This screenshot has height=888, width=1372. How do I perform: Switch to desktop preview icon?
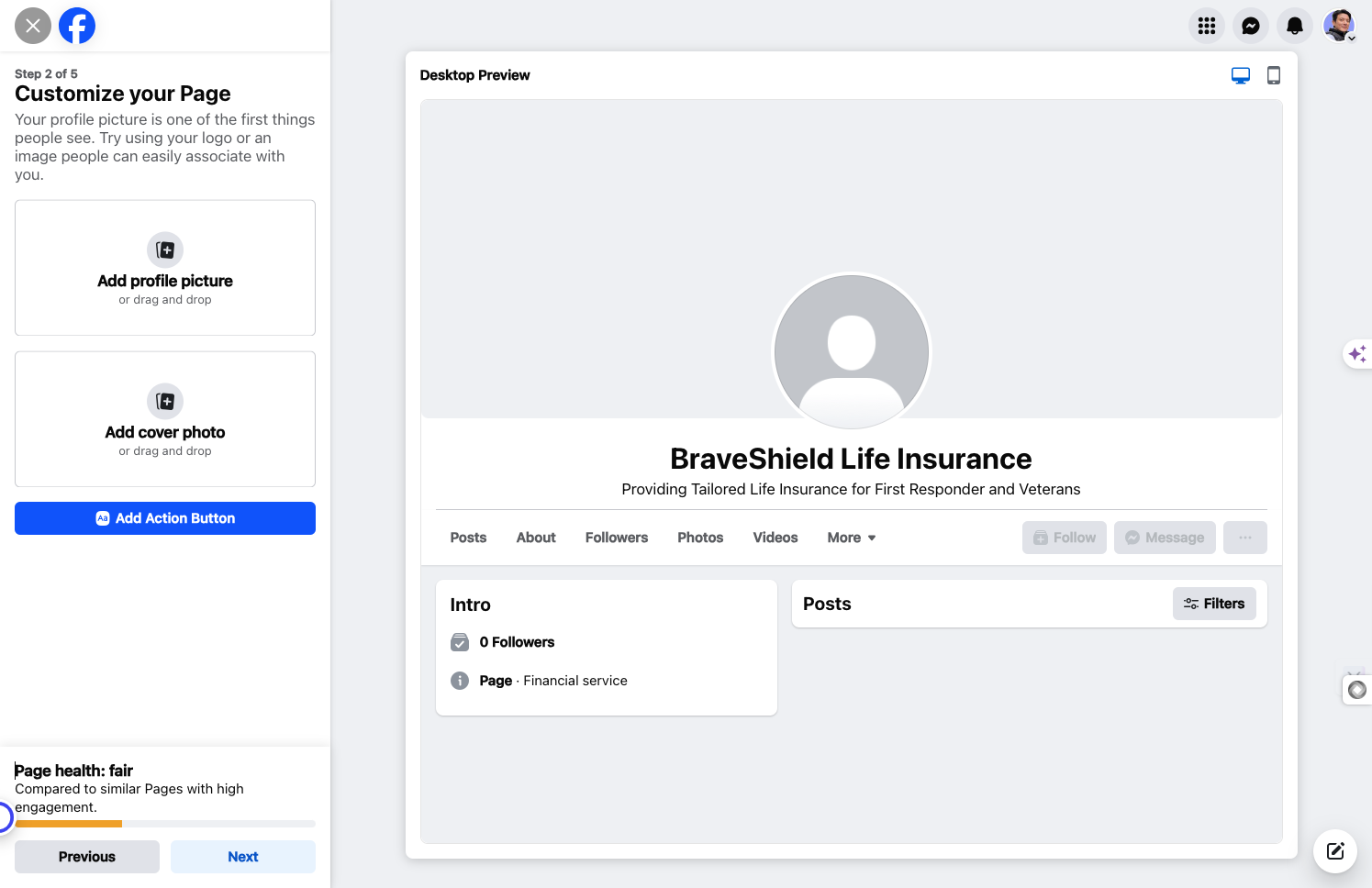click(x=1241, y=75)
